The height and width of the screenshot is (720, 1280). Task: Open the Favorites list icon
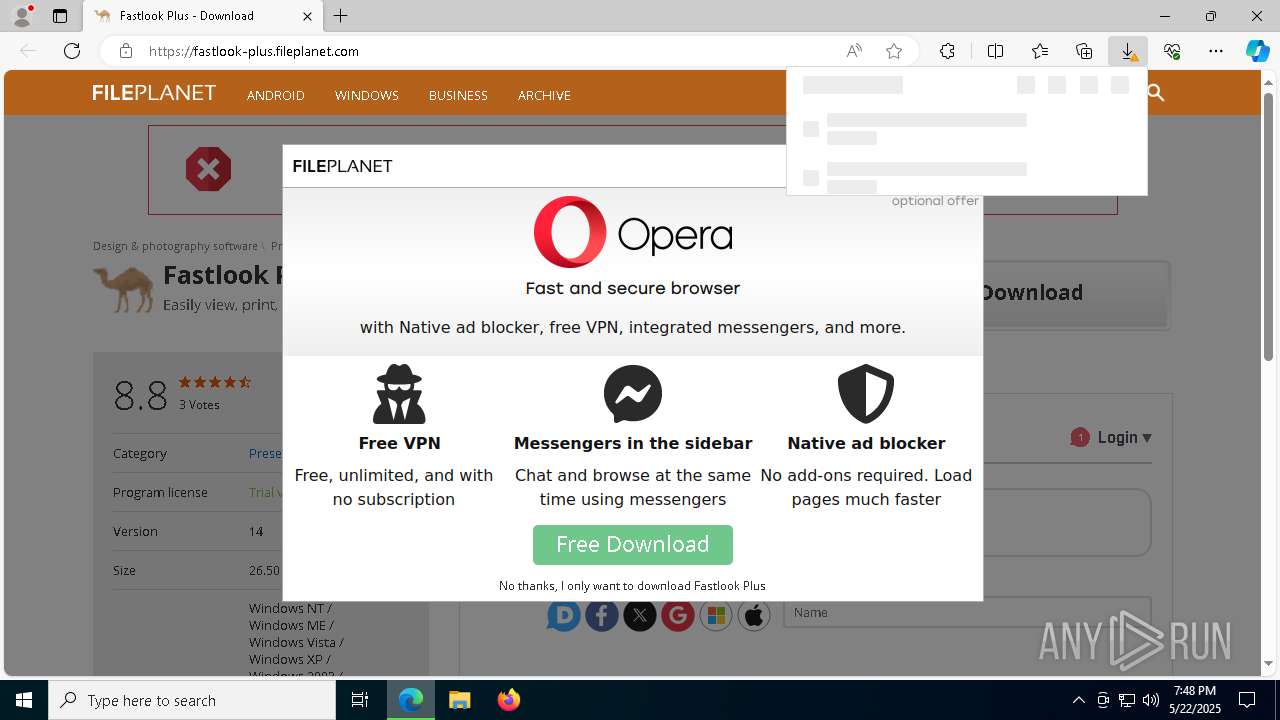coord(1040,51)
